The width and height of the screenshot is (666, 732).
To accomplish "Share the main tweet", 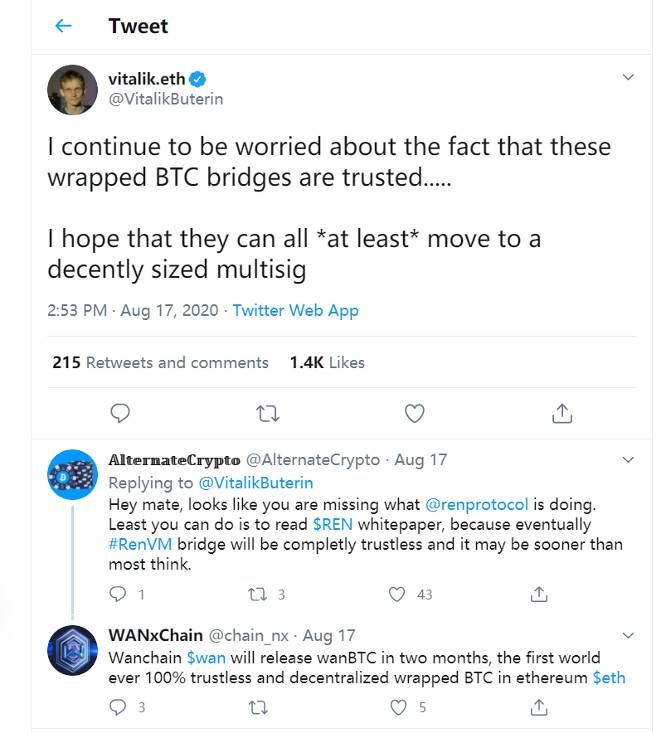I will (562, 412).
